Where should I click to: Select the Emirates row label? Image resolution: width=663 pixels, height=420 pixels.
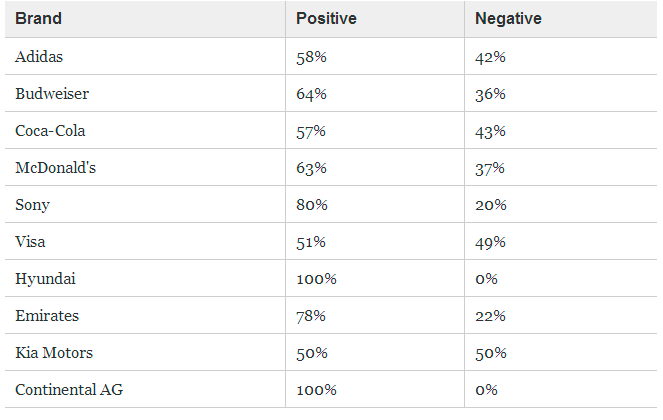click(46, 315)
